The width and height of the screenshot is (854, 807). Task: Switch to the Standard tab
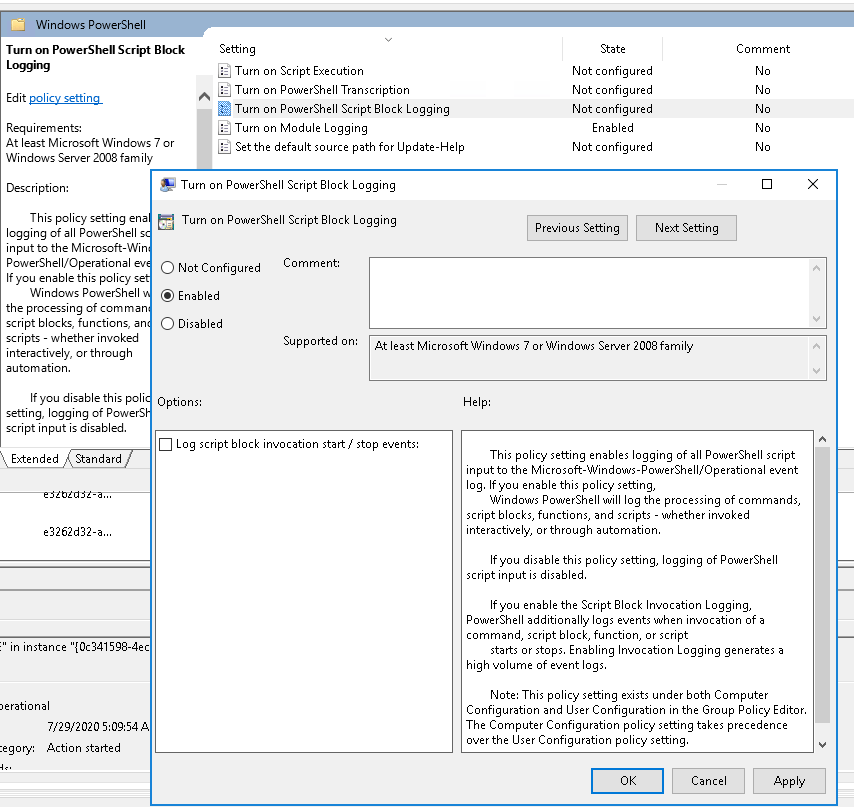[x=98, y=459]
